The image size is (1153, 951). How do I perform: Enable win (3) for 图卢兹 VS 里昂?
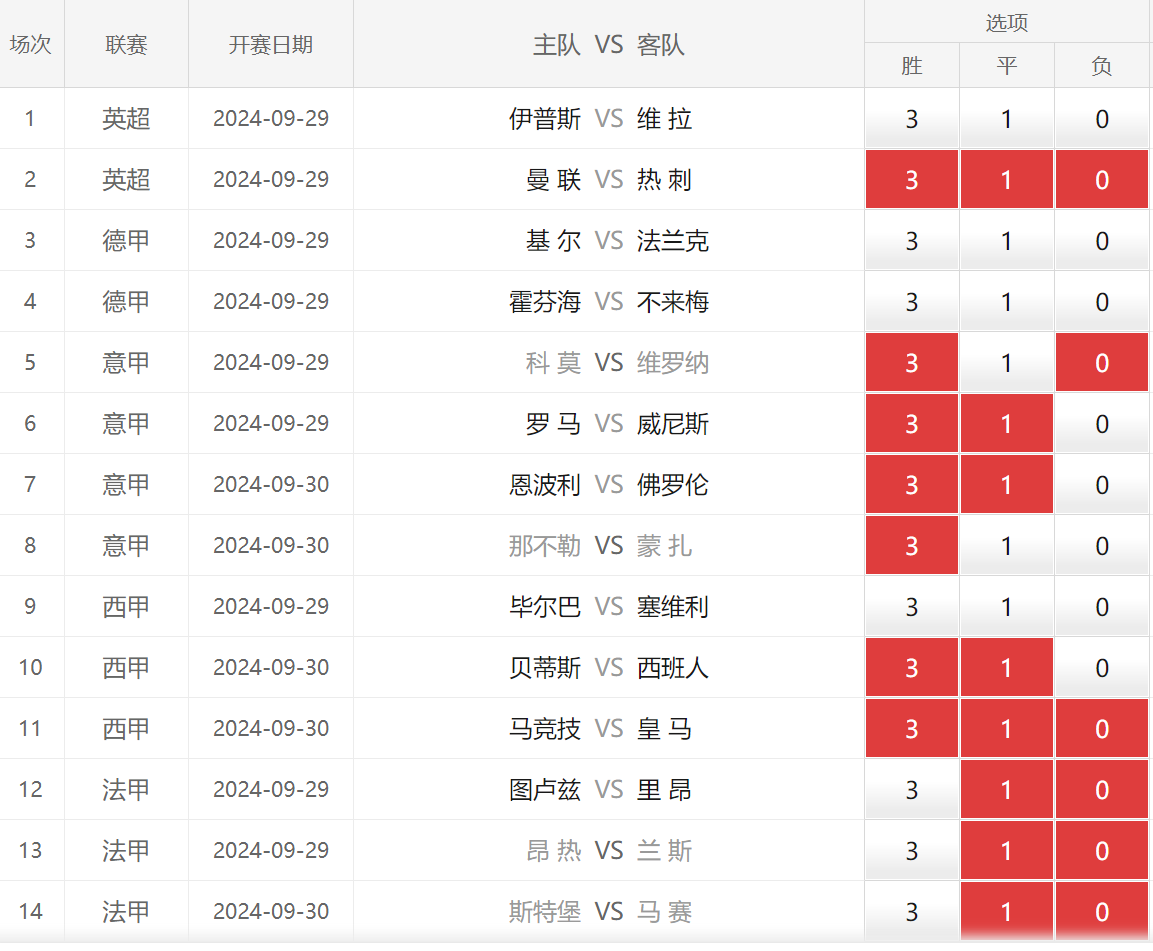(912, 790)
